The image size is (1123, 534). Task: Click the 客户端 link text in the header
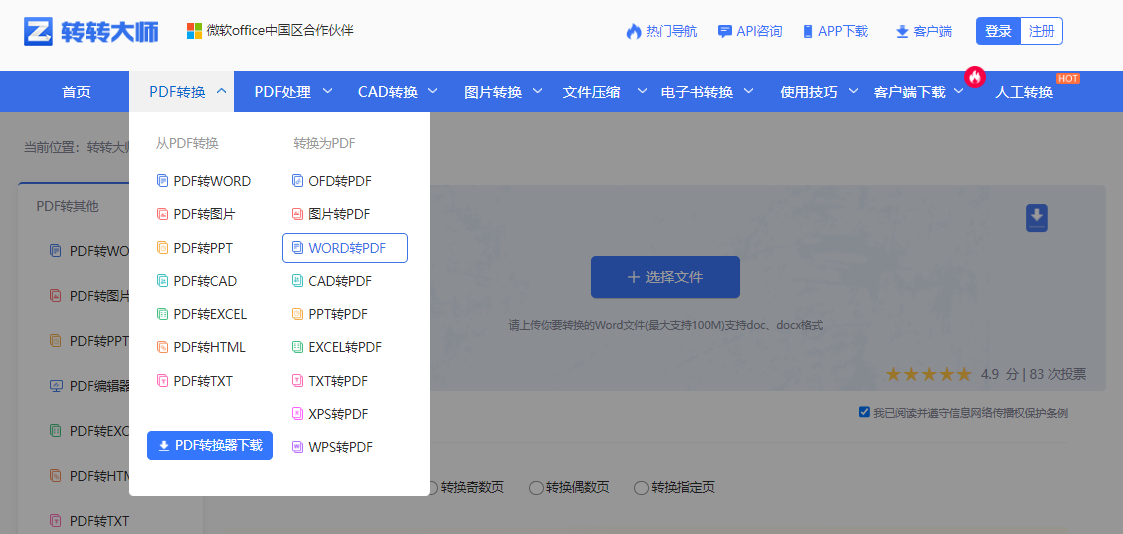932,31
